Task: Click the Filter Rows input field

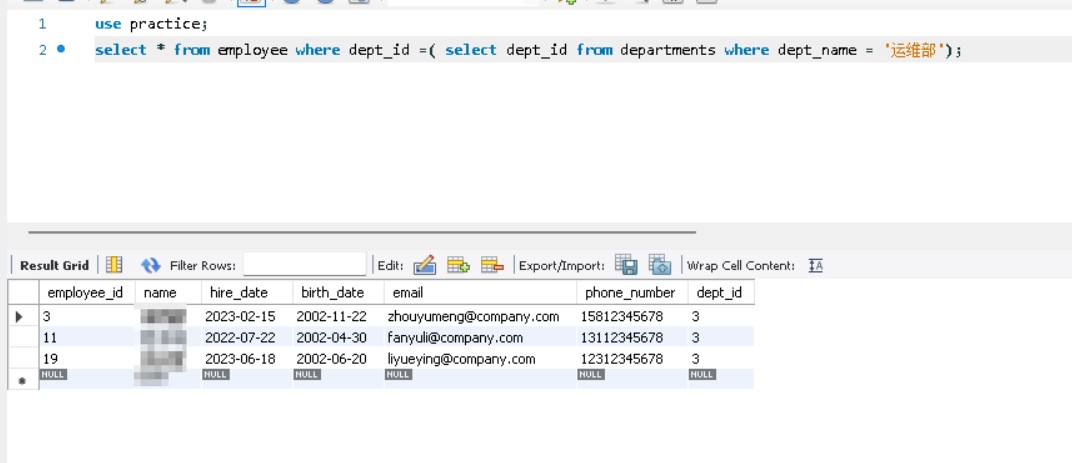Action: (304, 265)
